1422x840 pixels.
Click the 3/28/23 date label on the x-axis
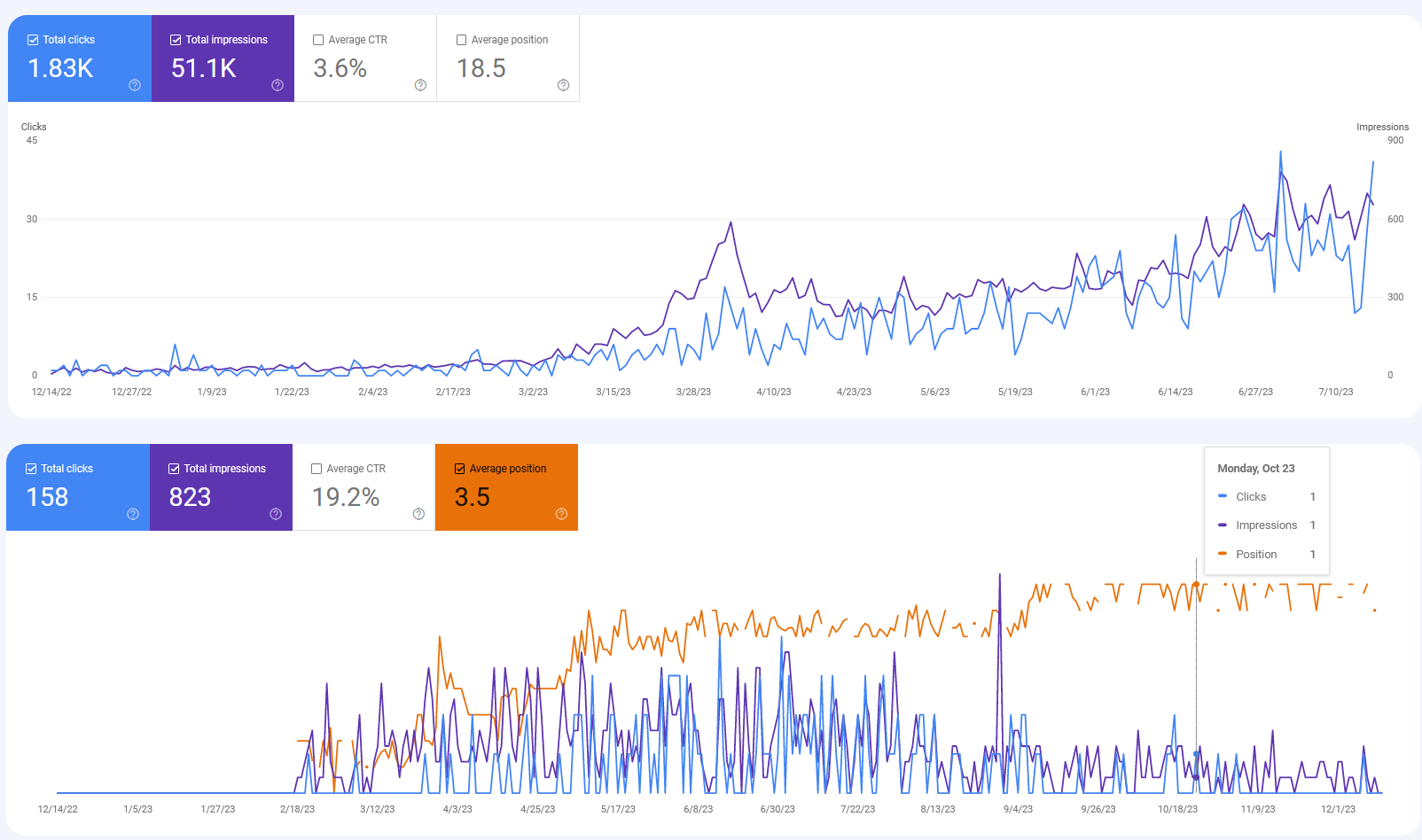[x=693, y=392]
